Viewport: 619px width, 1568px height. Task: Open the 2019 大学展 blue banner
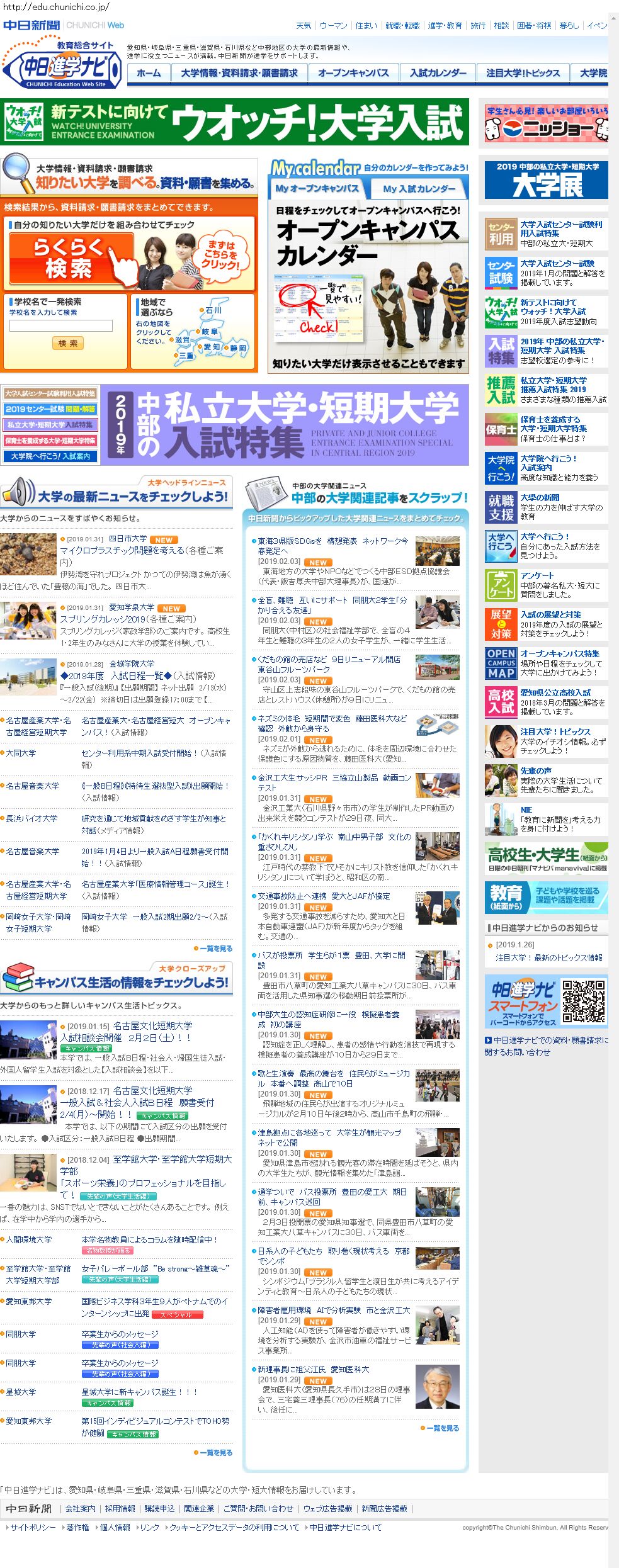tap(547, 180)
